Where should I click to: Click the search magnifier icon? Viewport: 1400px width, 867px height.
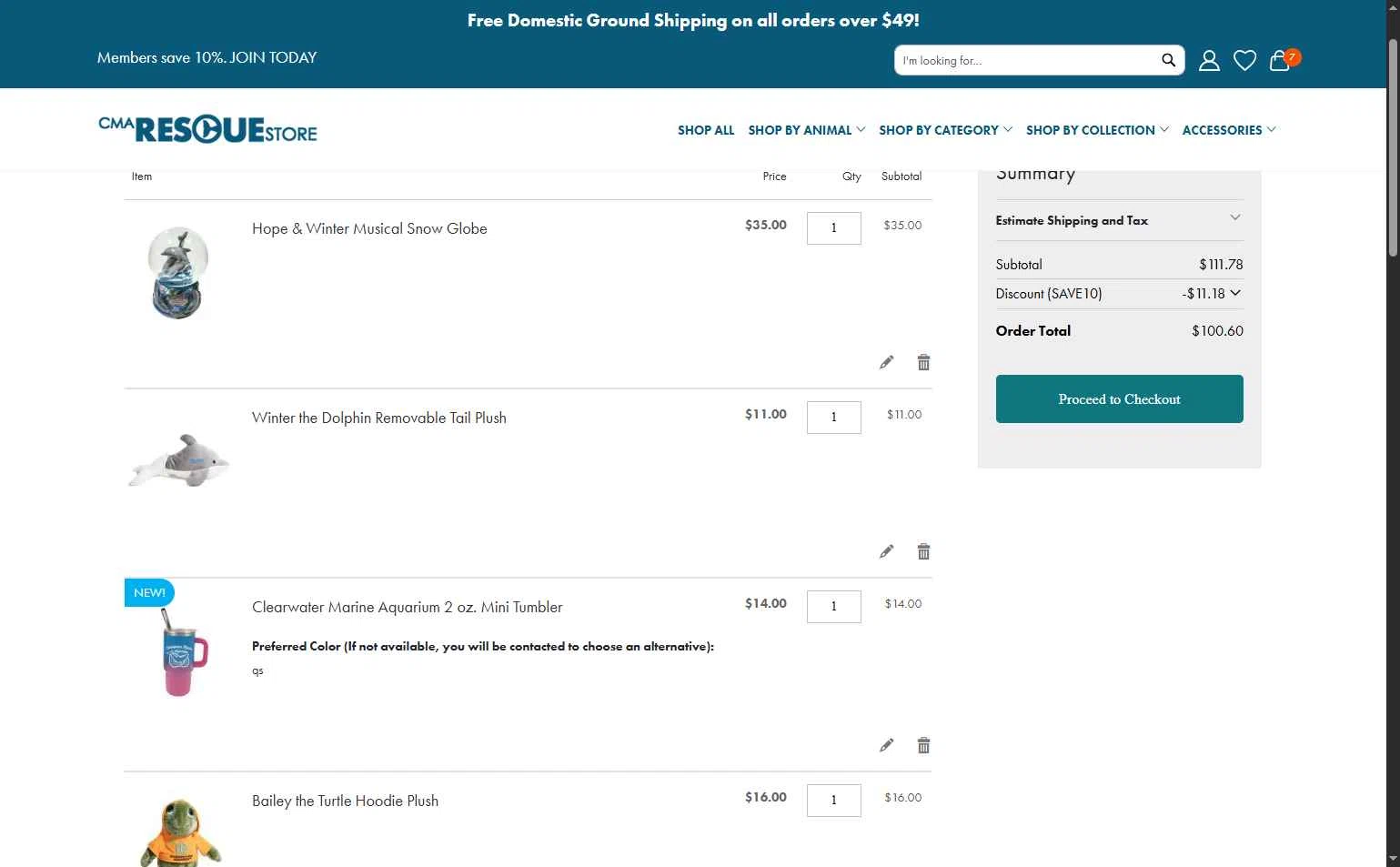tap(1168, 60)
